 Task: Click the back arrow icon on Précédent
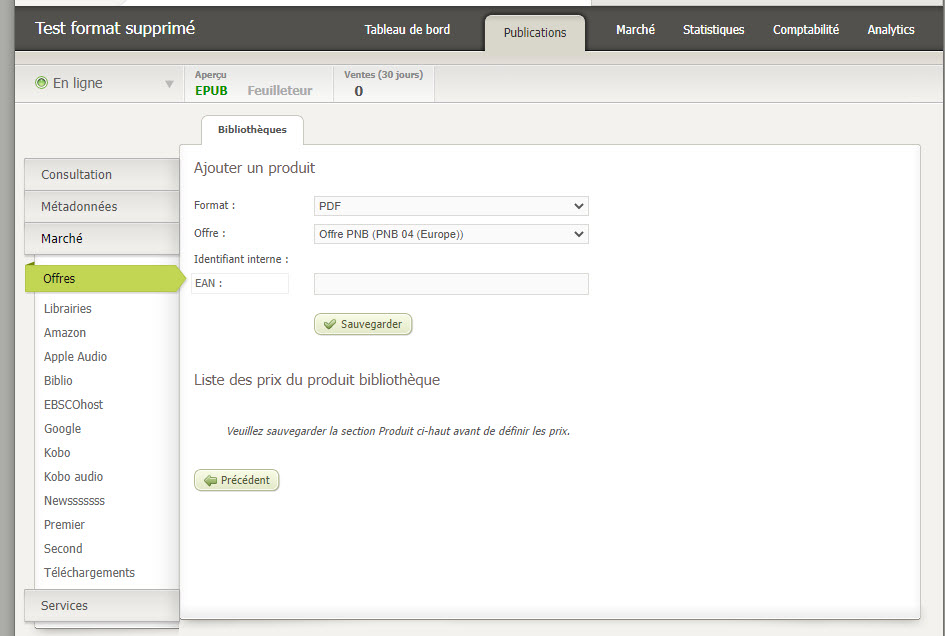pyautogui.click(x=210, y=481)
